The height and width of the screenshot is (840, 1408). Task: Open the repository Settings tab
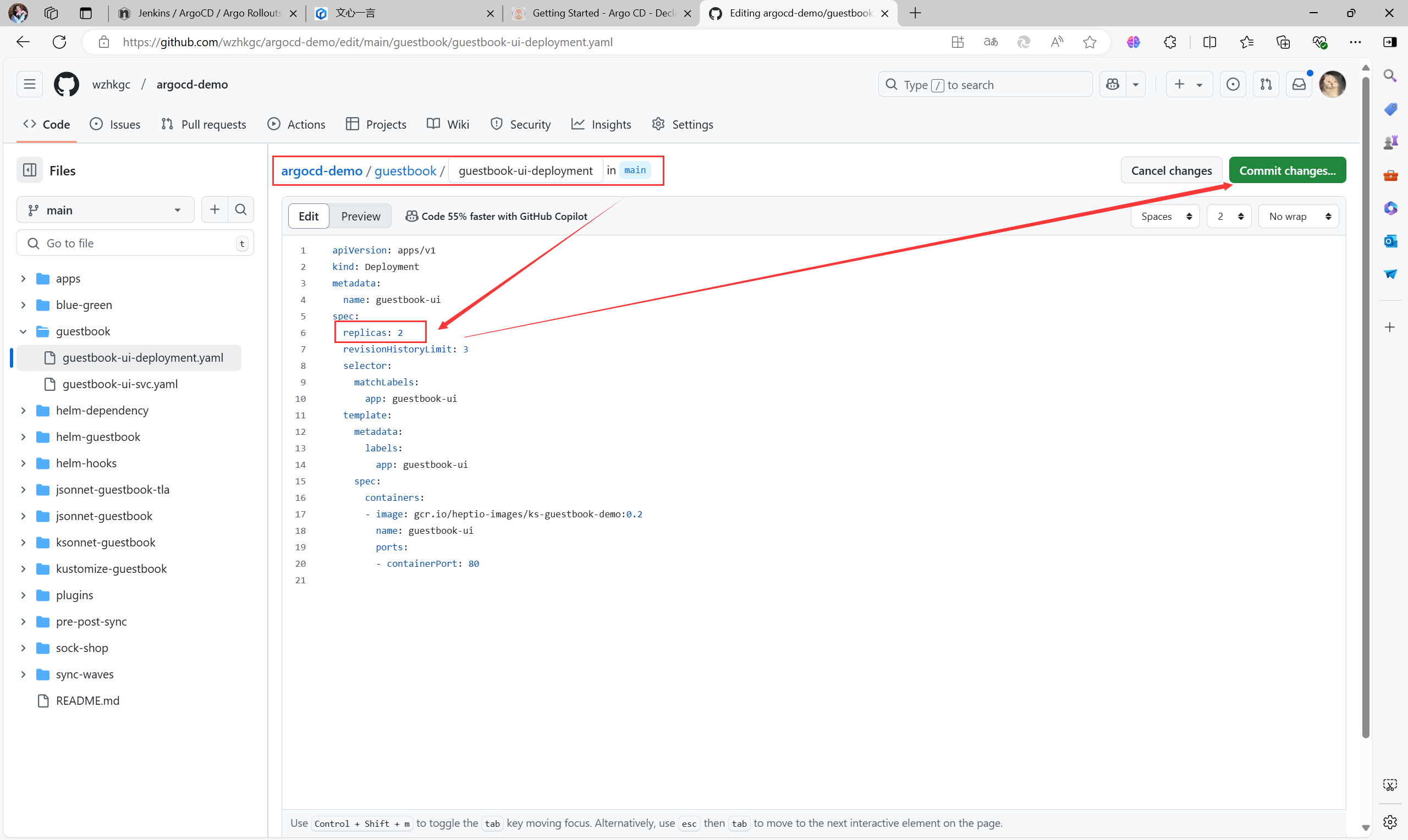pyautogui.click(x=682, y=124)
